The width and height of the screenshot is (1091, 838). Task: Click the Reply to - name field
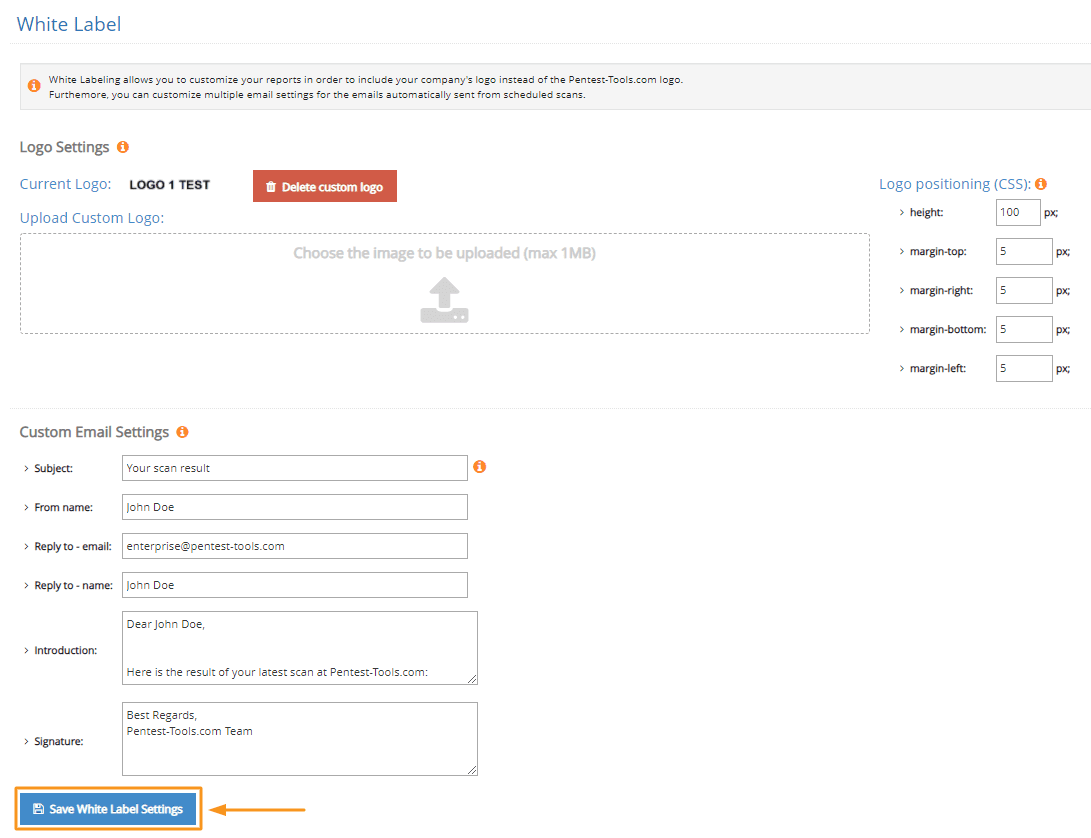pyautogui.click(x=294, y=585)
